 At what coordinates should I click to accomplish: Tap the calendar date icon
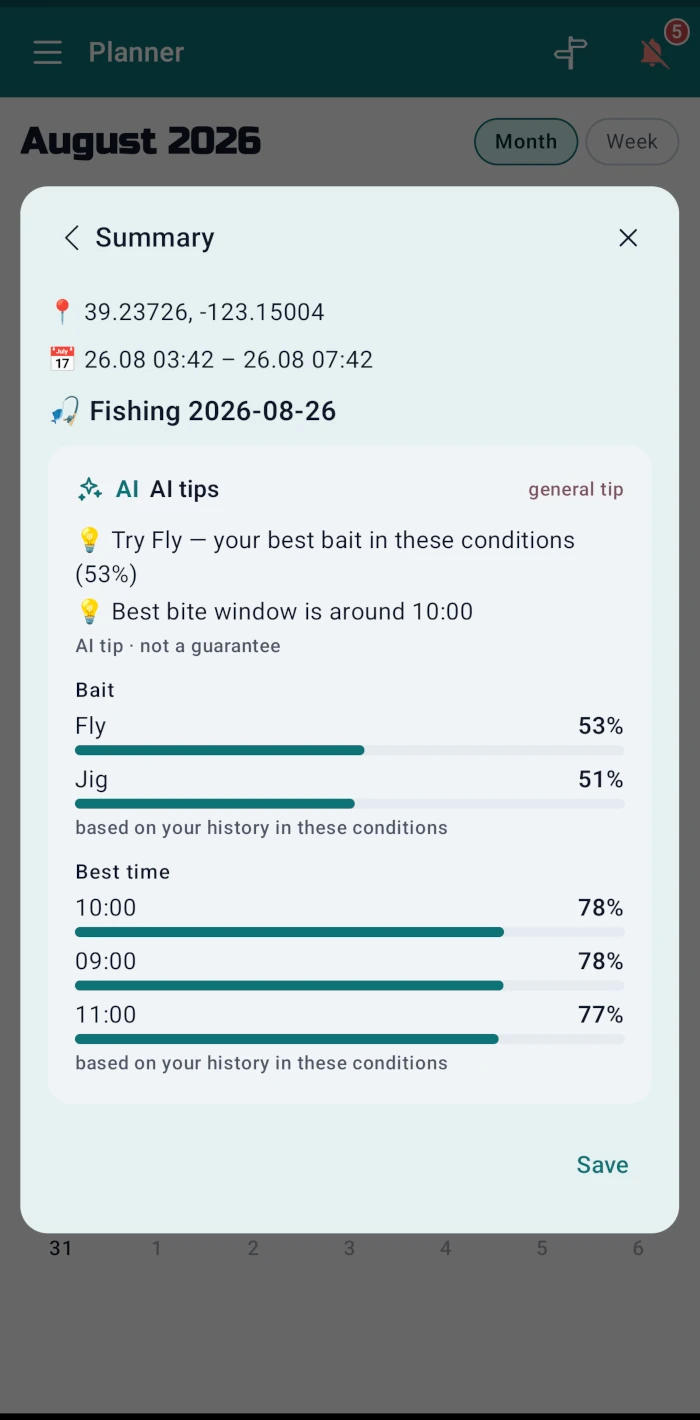[x=62, y=359]
